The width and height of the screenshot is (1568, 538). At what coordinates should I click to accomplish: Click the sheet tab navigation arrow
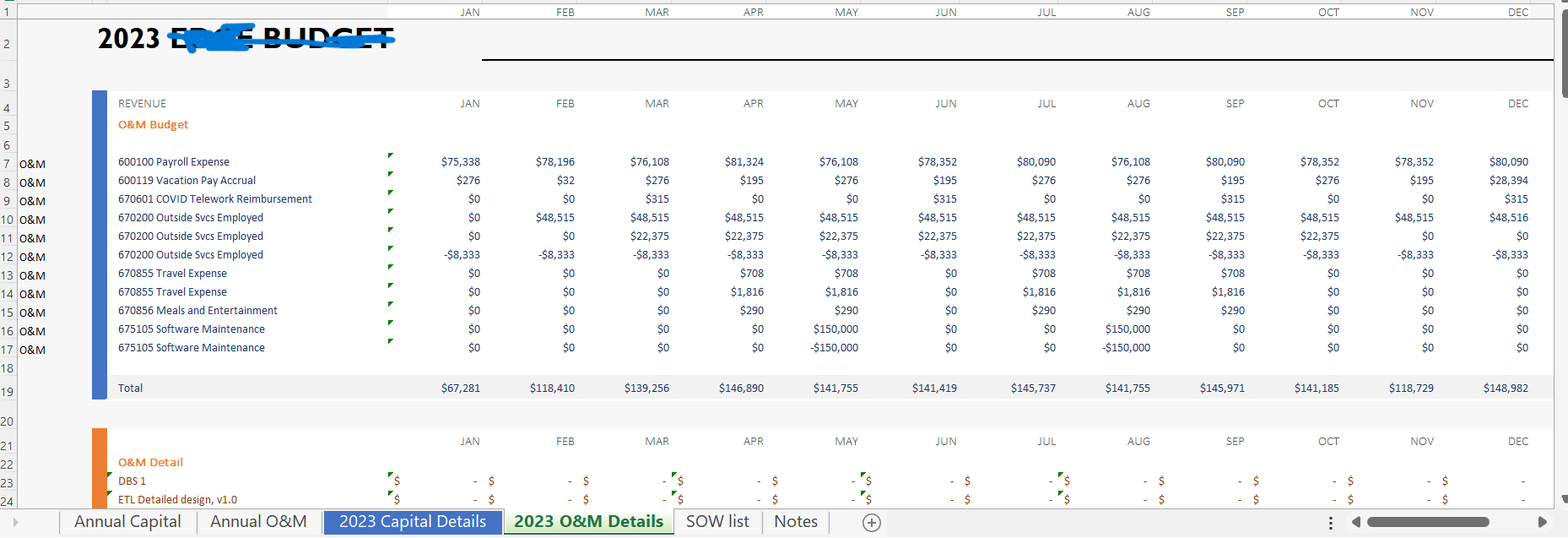15,523
